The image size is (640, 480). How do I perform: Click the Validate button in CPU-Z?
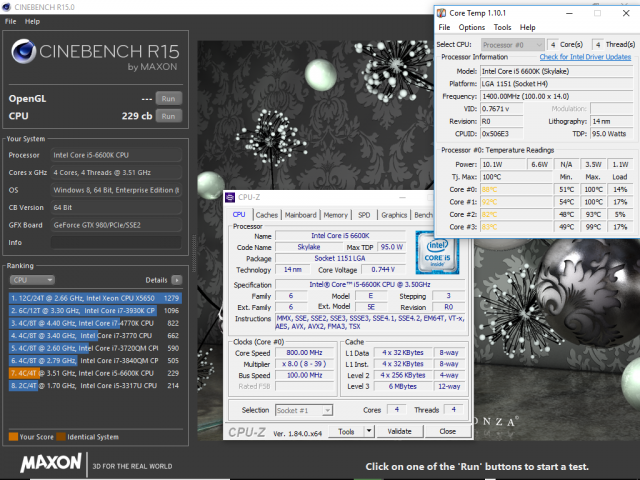pos(399,431)
